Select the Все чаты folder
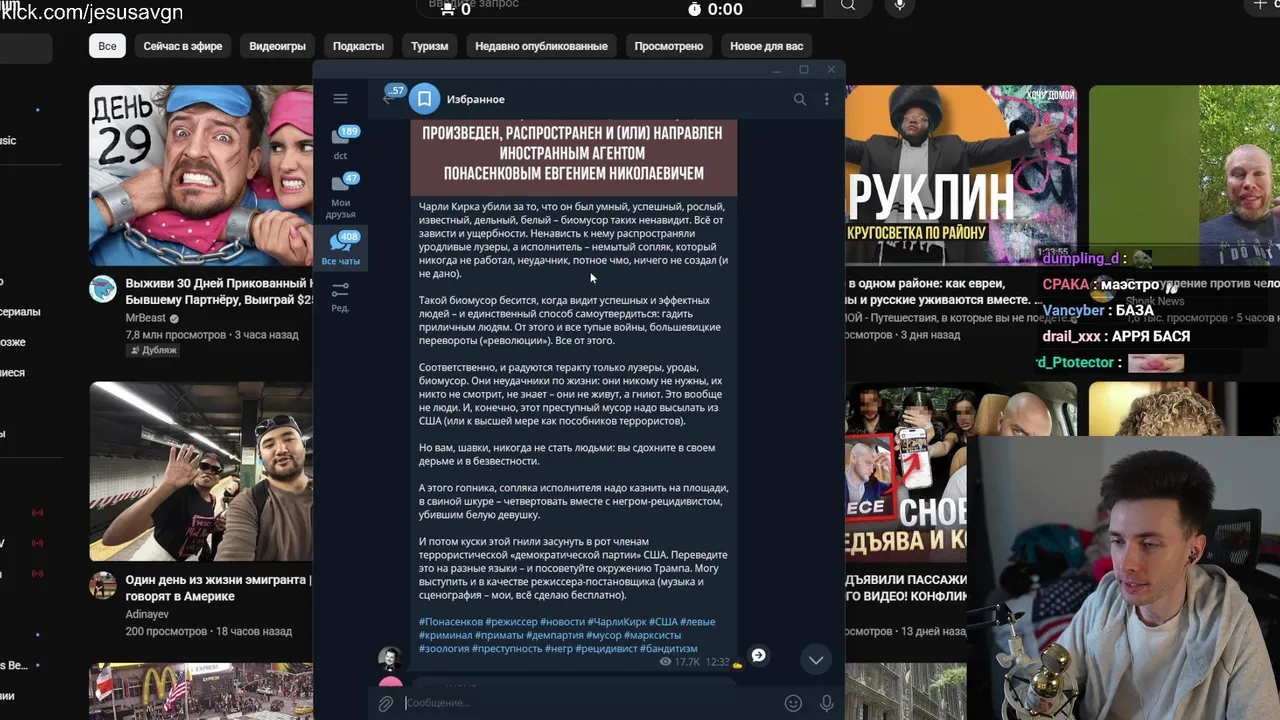Image resolution: width=1280 pixels, height=720 pixels. (x=340, y=249)
